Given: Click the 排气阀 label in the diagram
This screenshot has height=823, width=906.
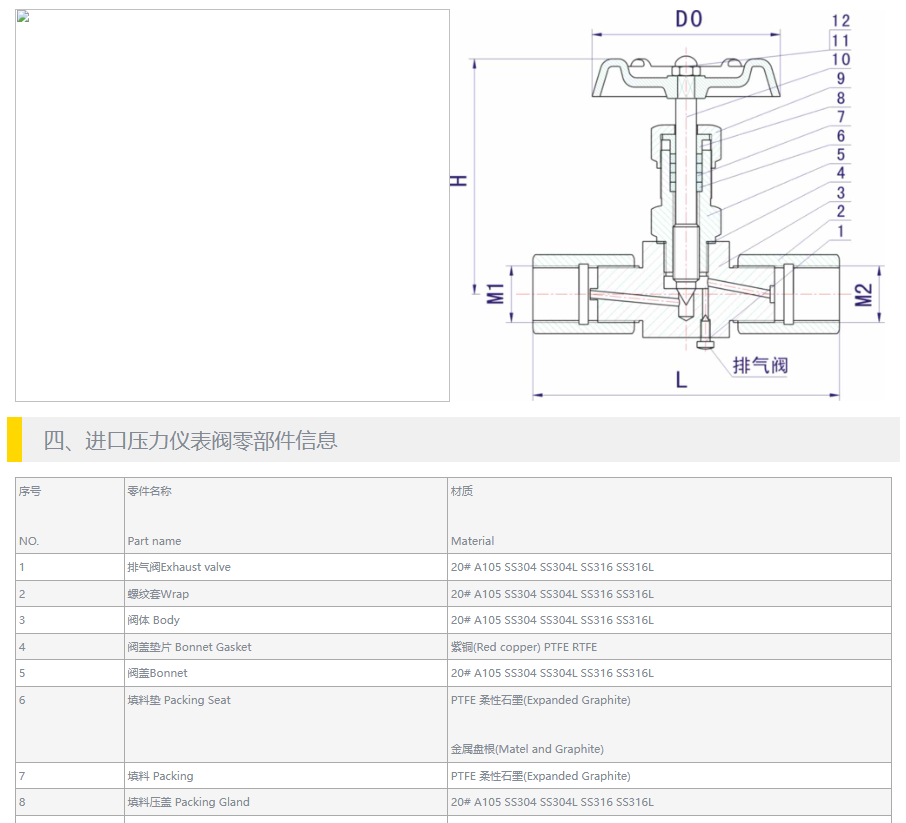Looking at the screenshot, I should [x=760, y=365].
